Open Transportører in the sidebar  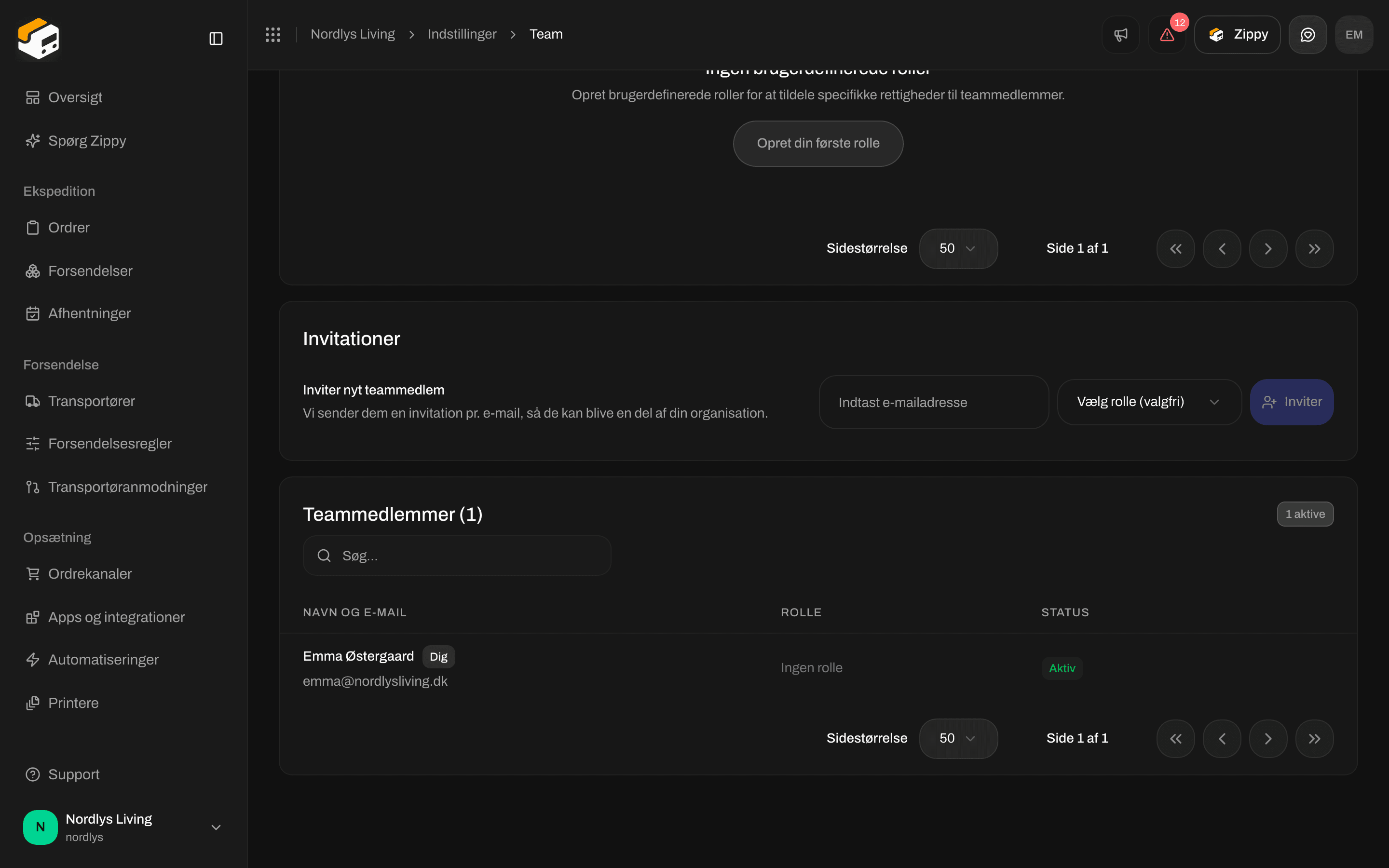tap(123, 401)
